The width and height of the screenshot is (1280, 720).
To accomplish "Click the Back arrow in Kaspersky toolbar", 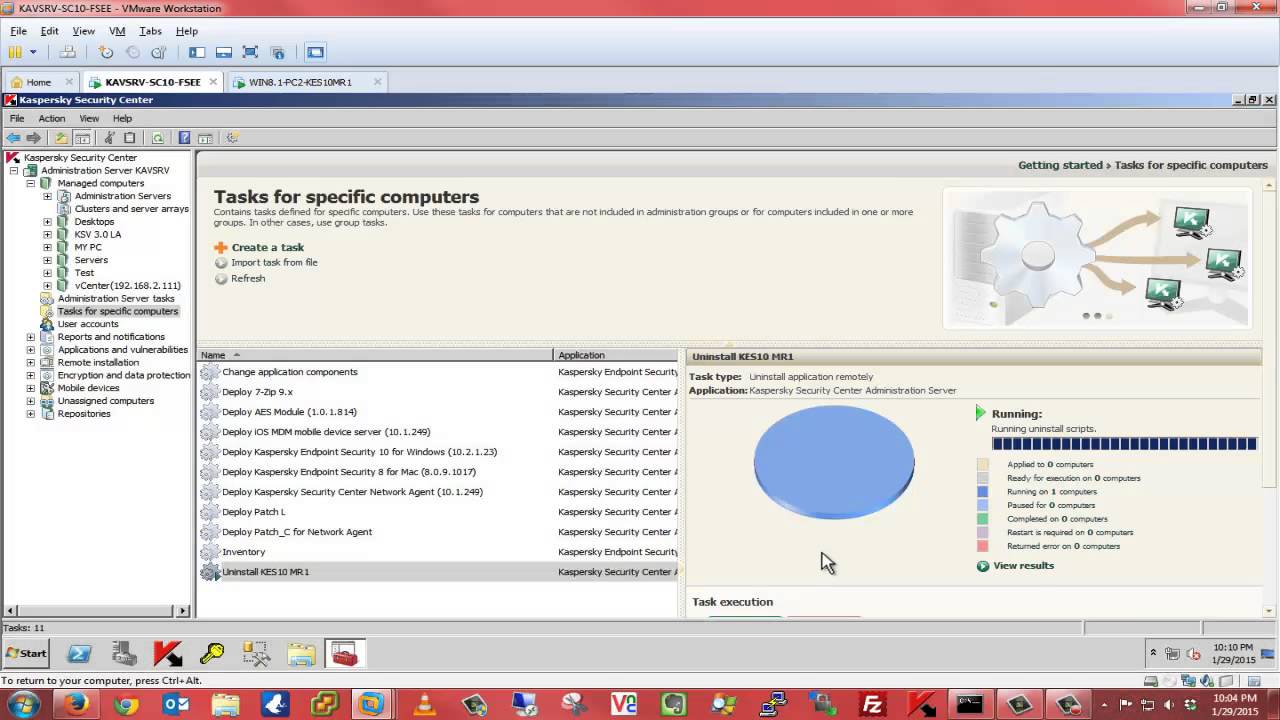I will click(x=13, y=138).
